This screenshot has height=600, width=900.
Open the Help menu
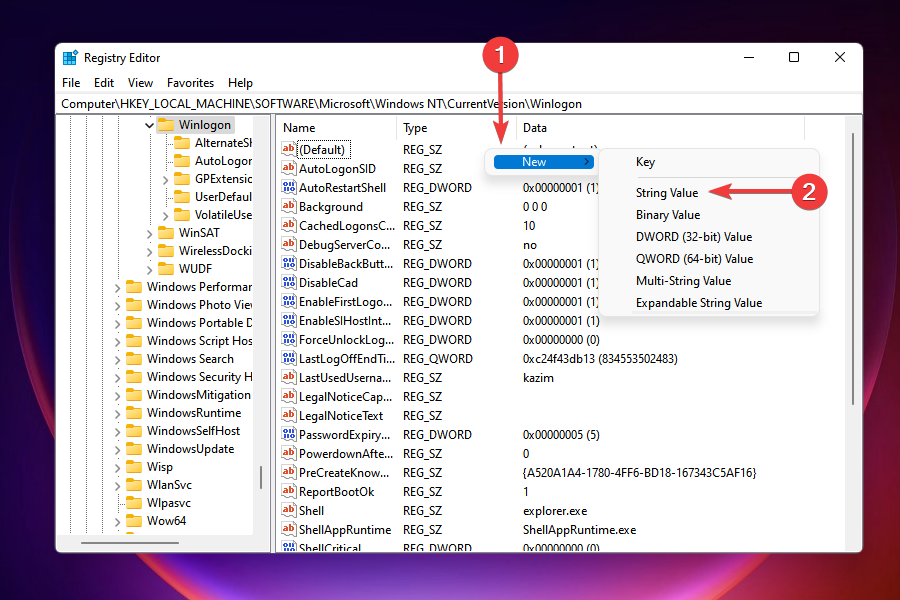pos(240,83)
